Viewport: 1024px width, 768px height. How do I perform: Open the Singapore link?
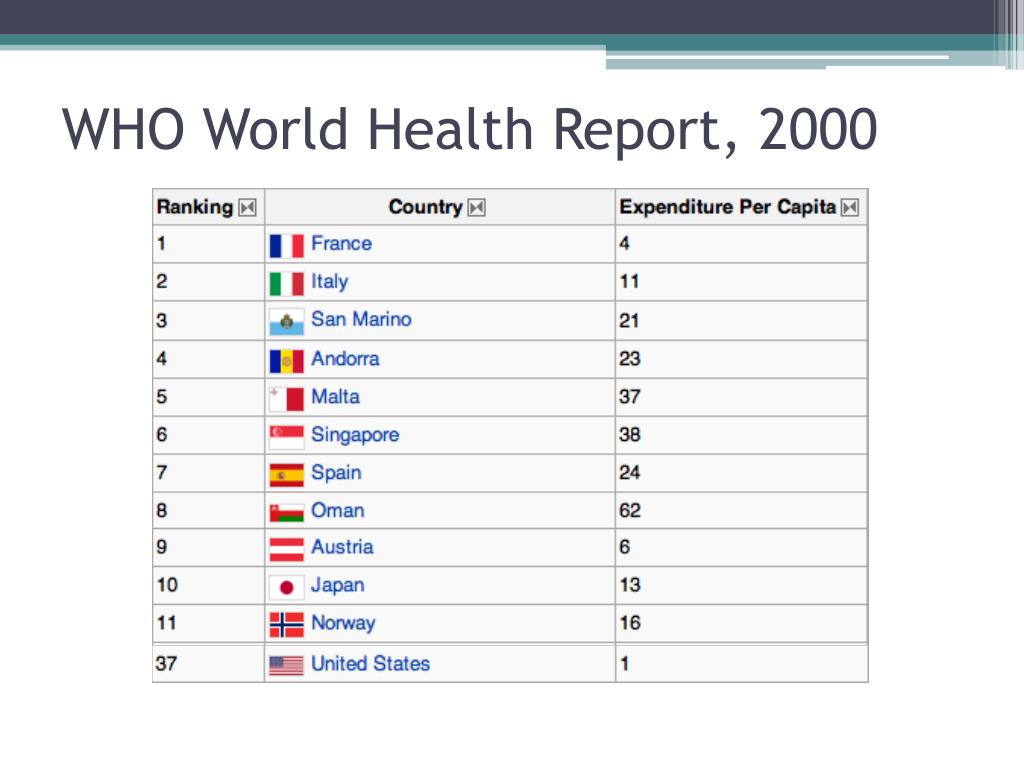tap(355, 435)
